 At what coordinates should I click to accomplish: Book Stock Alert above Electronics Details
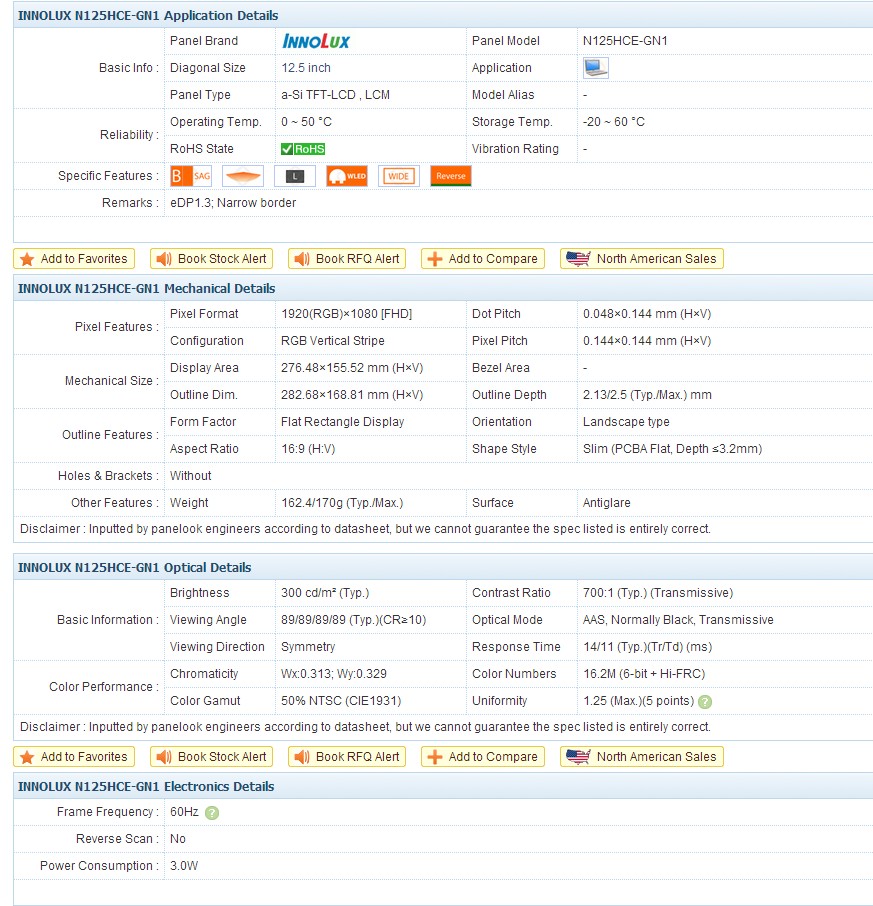point(211,757)
